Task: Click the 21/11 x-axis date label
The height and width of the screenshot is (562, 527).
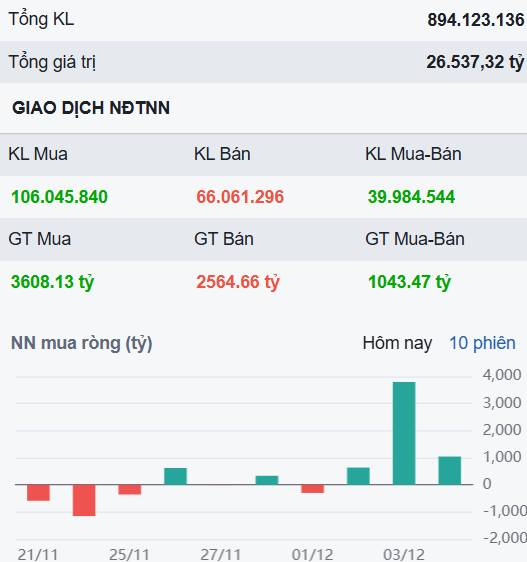Action: [x=38, y=555]
